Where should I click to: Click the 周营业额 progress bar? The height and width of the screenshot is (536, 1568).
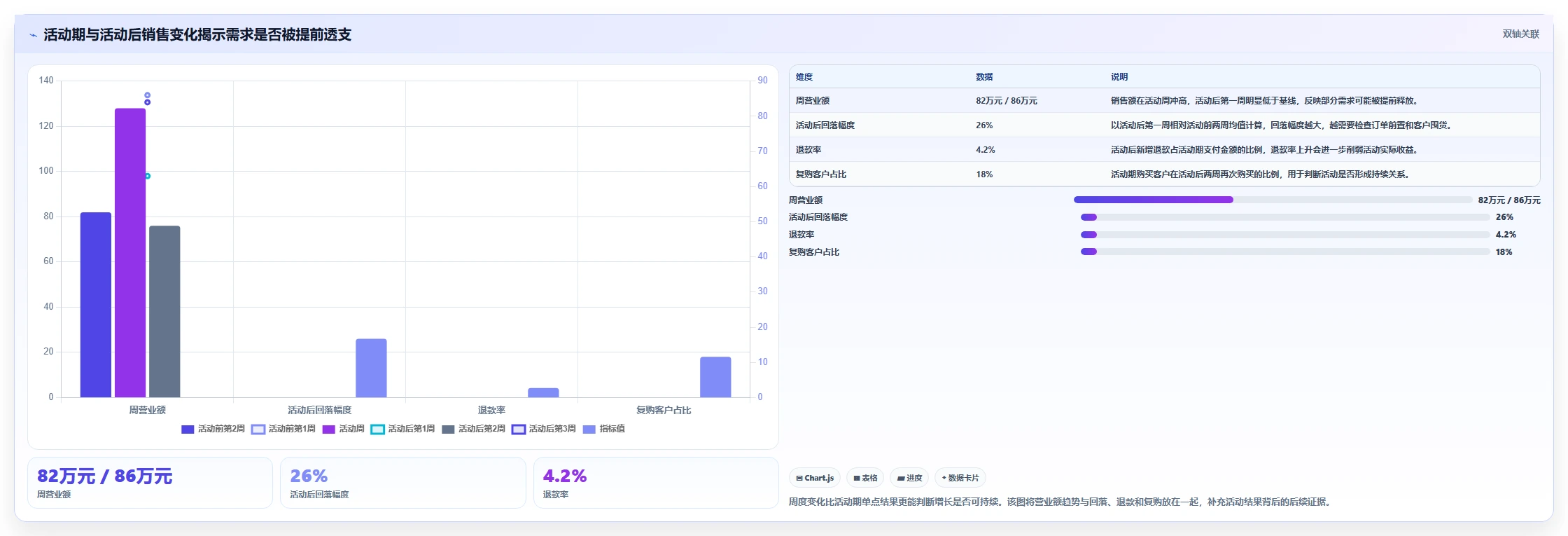tap(1273, 200)
